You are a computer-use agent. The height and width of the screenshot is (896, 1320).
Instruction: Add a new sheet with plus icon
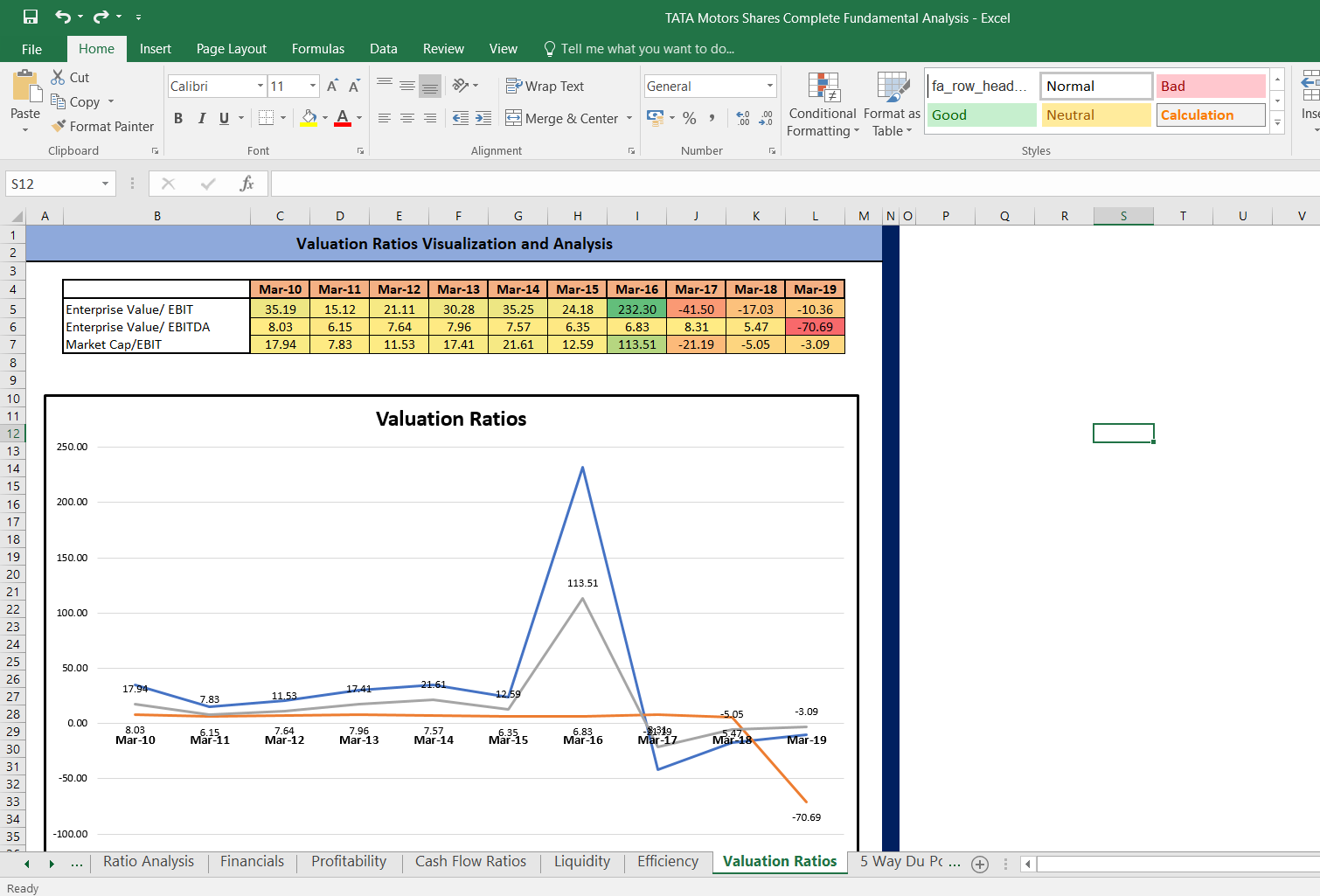pyautogui.click(x=980, y=865)
